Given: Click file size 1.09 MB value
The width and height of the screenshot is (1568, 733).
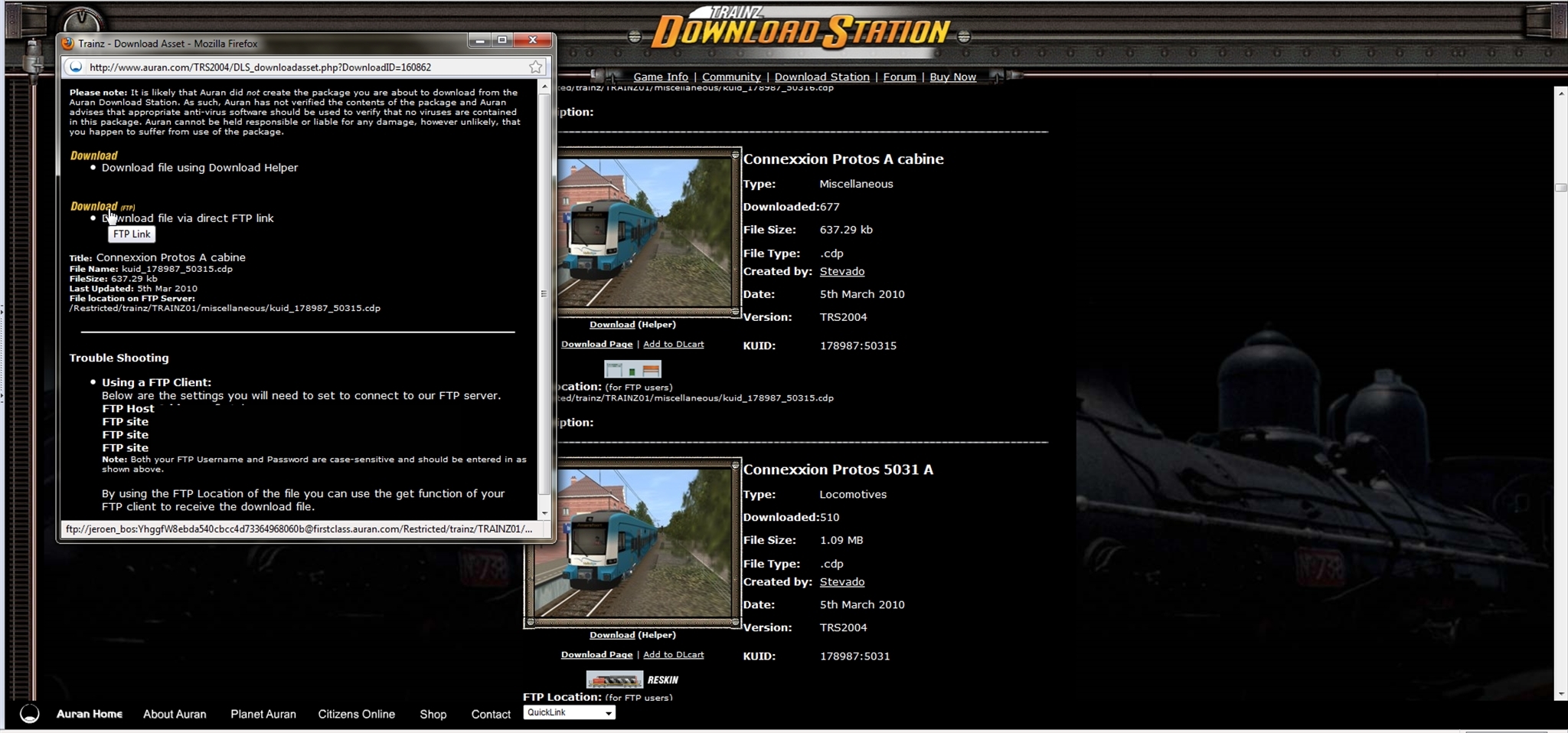Looking at the screenshot, I should point(841,541).
